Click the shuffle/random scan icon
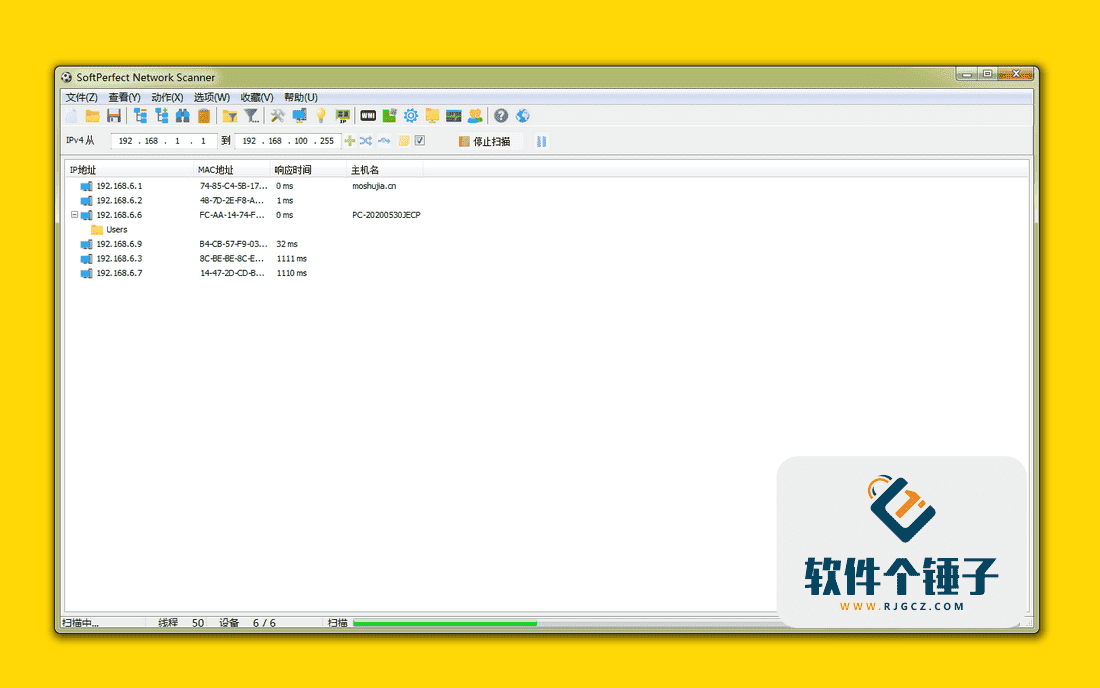 (364, 140)
